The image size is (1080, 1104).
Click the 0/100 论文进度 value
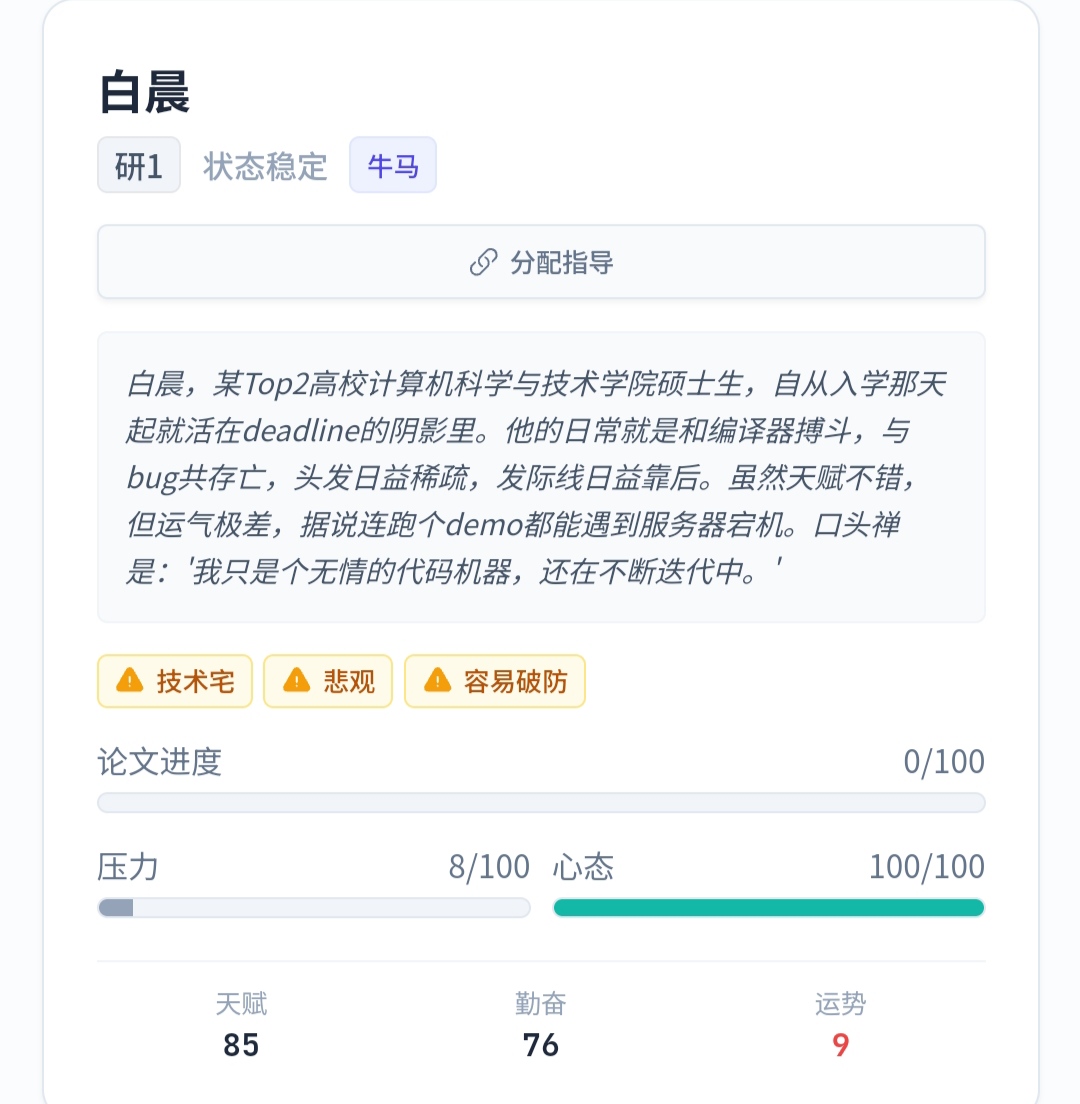click(943, 762)
